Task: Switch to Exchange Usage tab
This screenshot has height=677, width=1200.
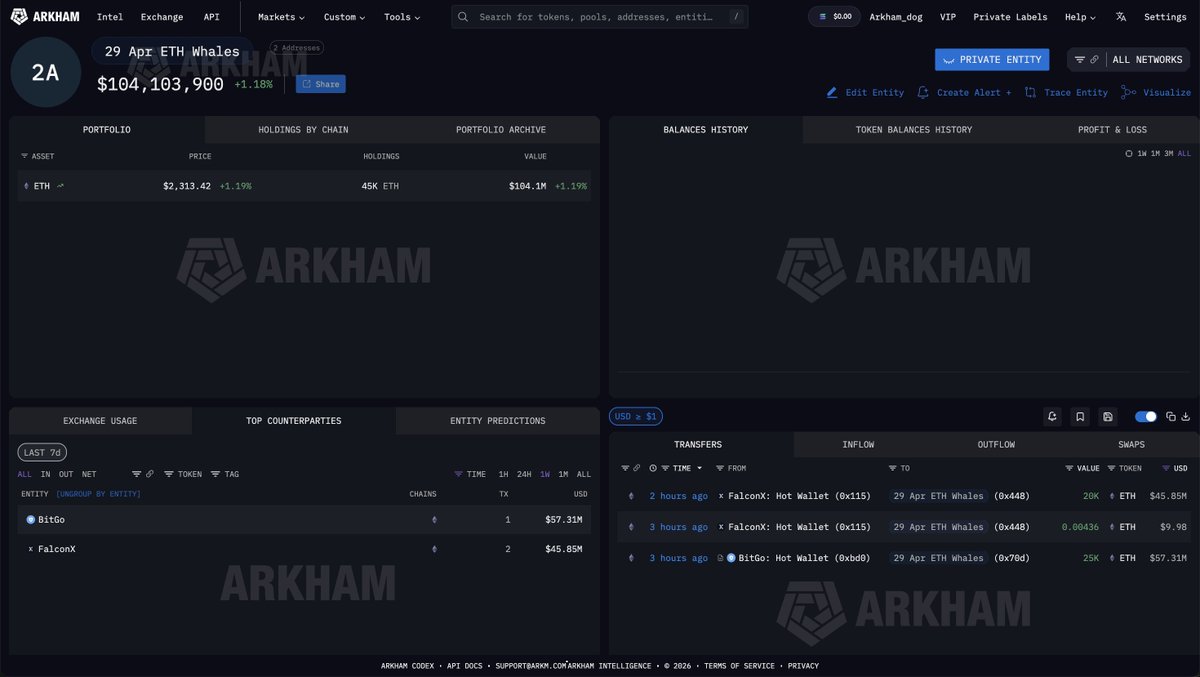Action: pyautogui.click(x=100, y=421)
